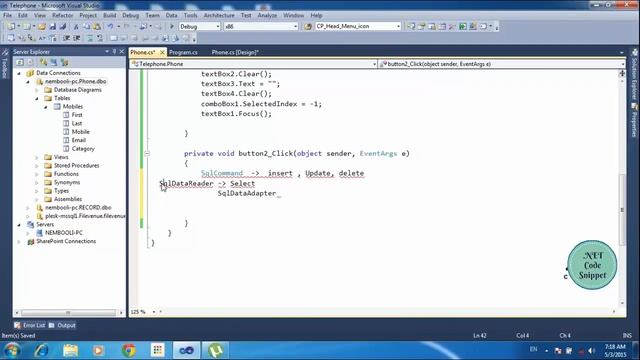Open the Telephone.Phone class dropdown
Image resolution: width=640 pixels, height=360 pixels.
click(x=374, y=64)
